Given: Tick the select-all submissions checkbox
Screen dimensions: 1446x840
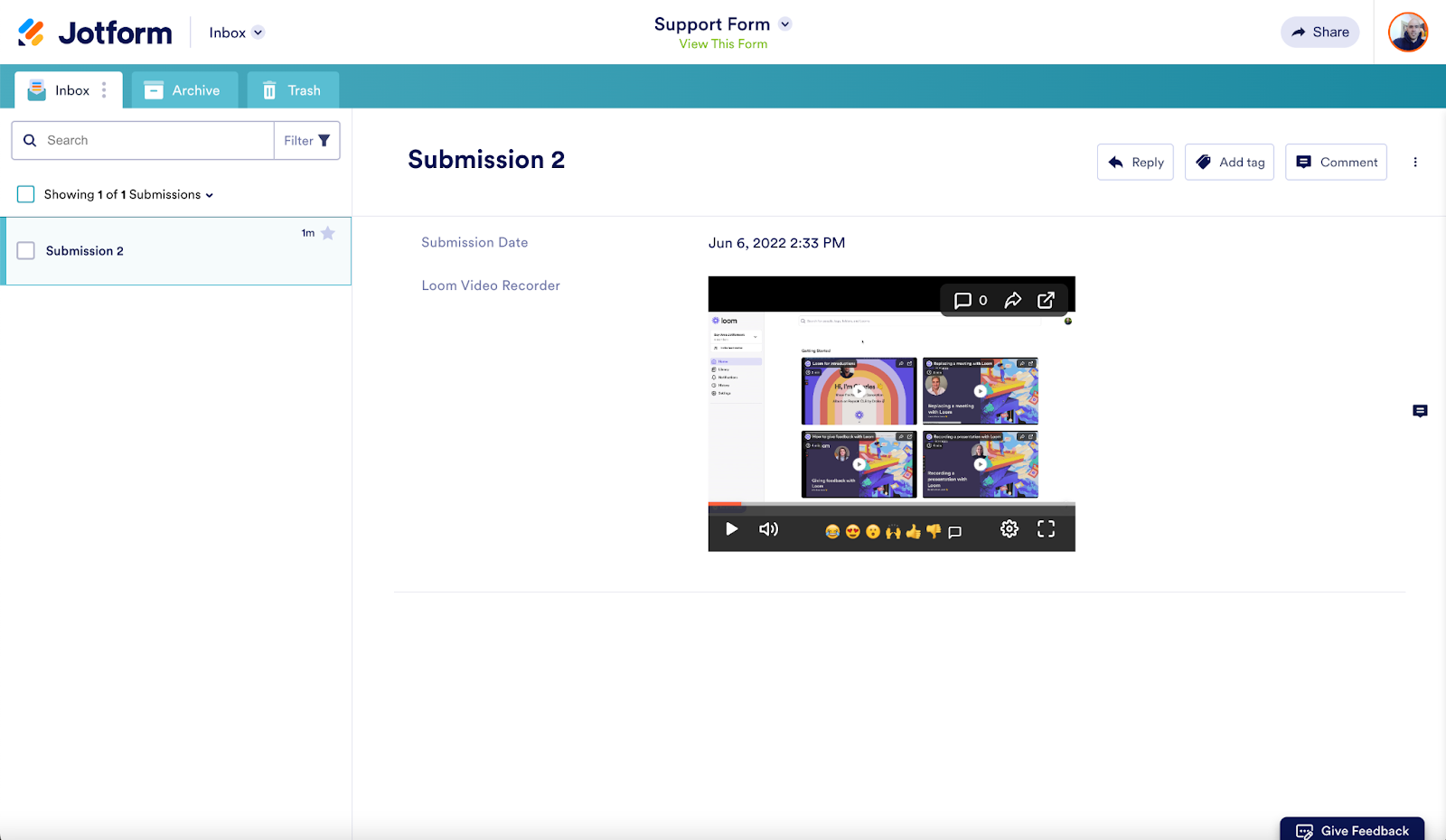Looking at the screenshot, I should 26,194.
